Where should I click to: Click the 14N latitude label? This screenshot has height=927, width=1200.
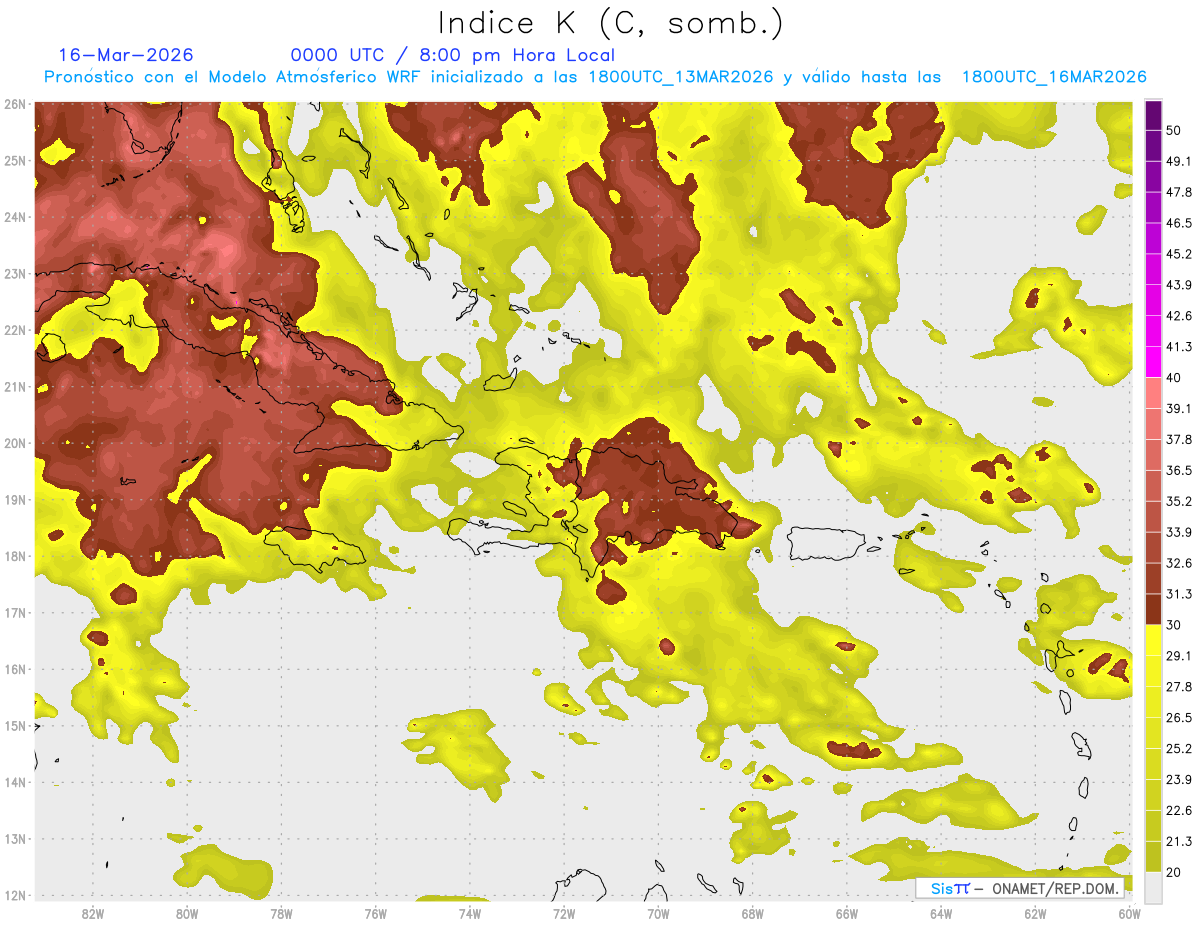pos(14,782)
